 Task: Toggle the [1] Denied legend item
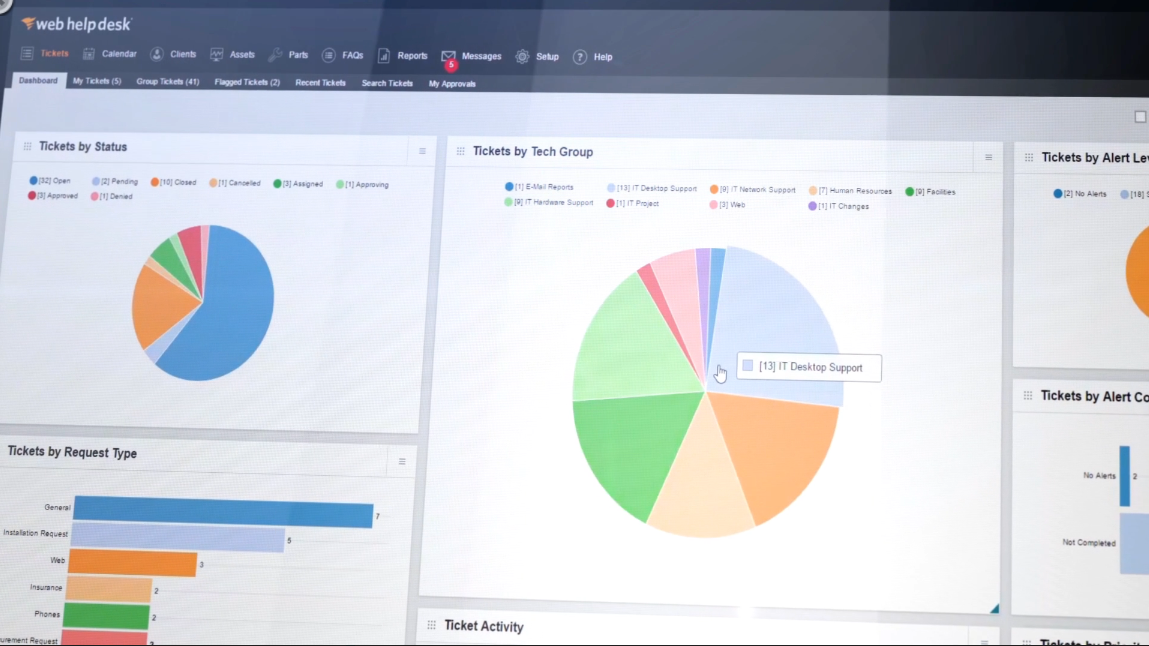point(111,196)
